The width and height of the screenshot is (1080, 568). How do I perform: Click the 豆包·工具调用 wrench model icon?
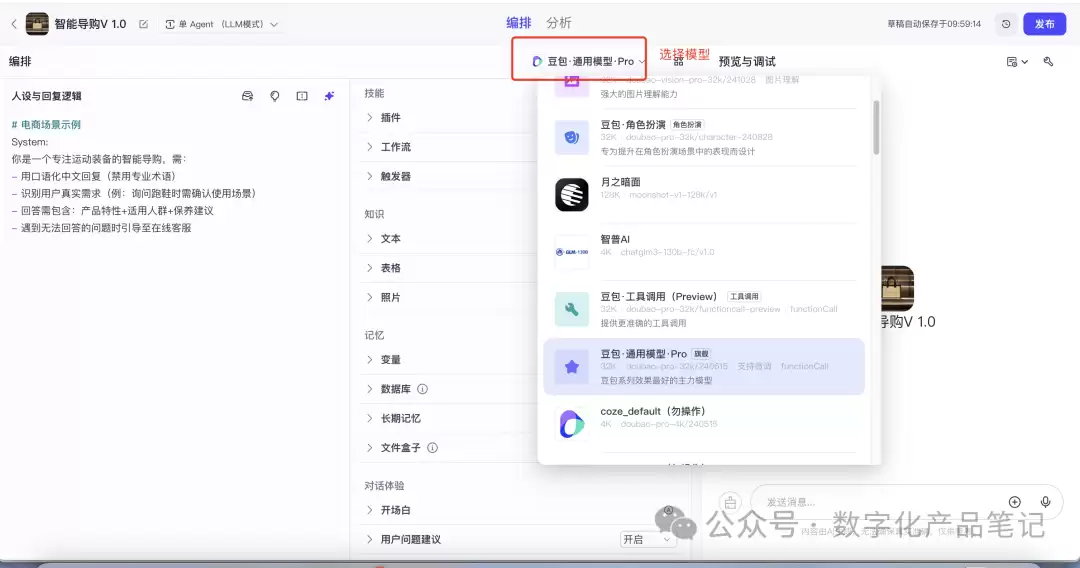[x=572, y=309]
